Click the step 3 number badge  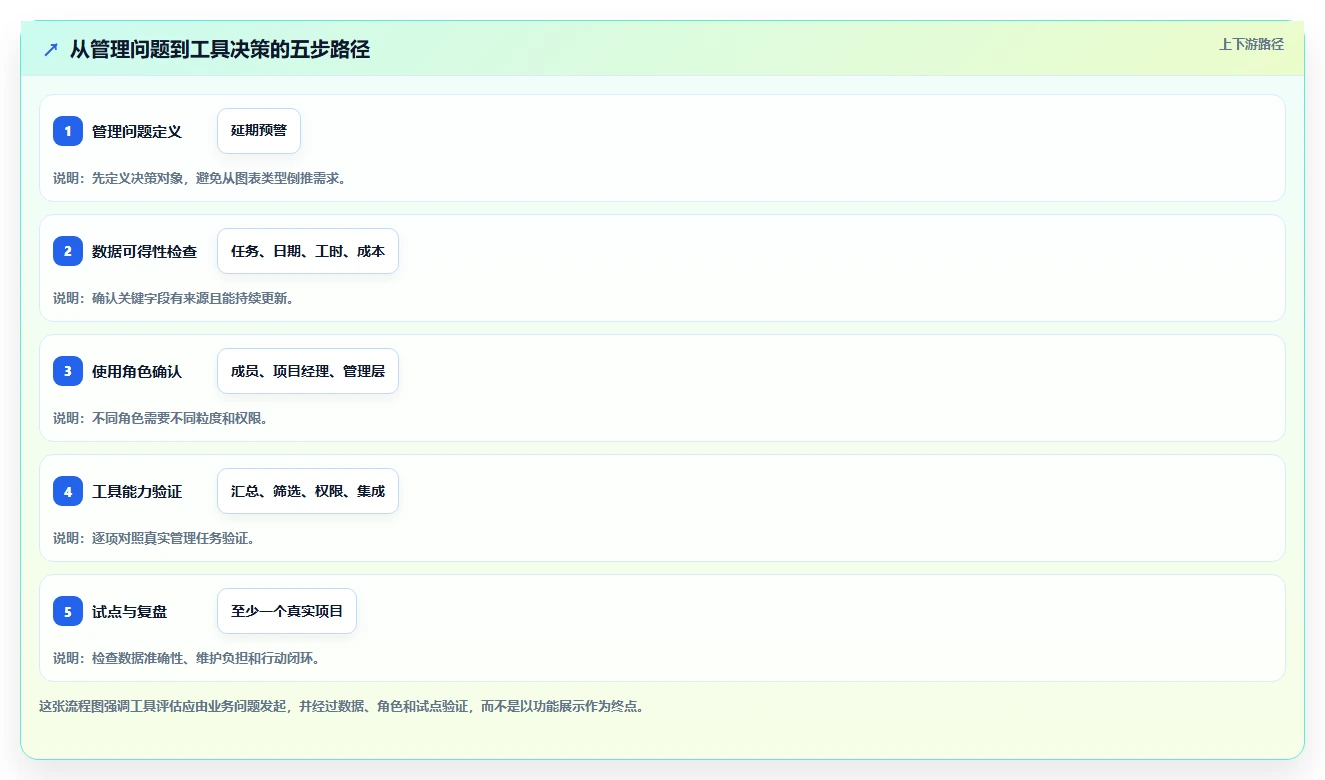click(x=68, y=371)
